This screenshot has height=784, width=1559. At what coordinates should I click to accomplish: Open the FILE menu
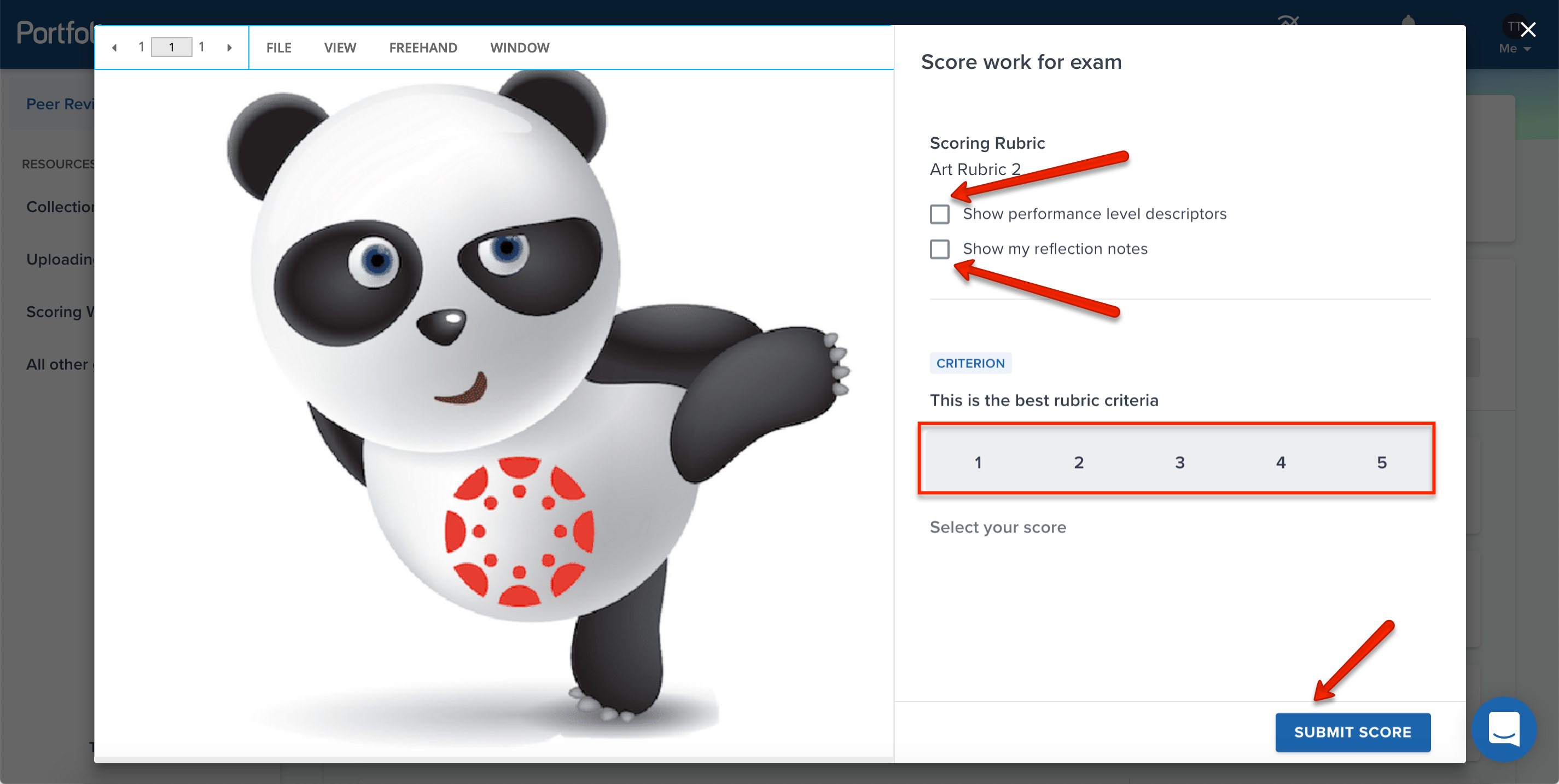tap(279, 48)
